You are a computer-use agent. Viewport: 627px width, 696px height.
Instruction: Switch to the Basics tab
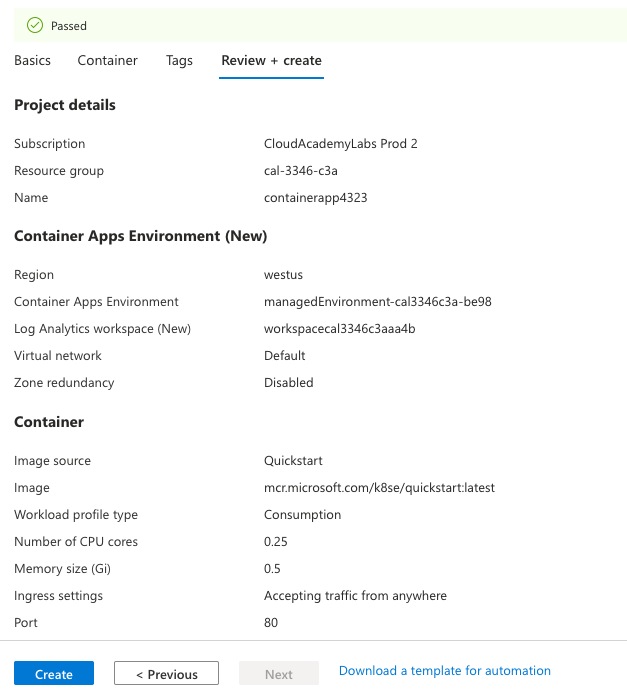tap(32, 61)
